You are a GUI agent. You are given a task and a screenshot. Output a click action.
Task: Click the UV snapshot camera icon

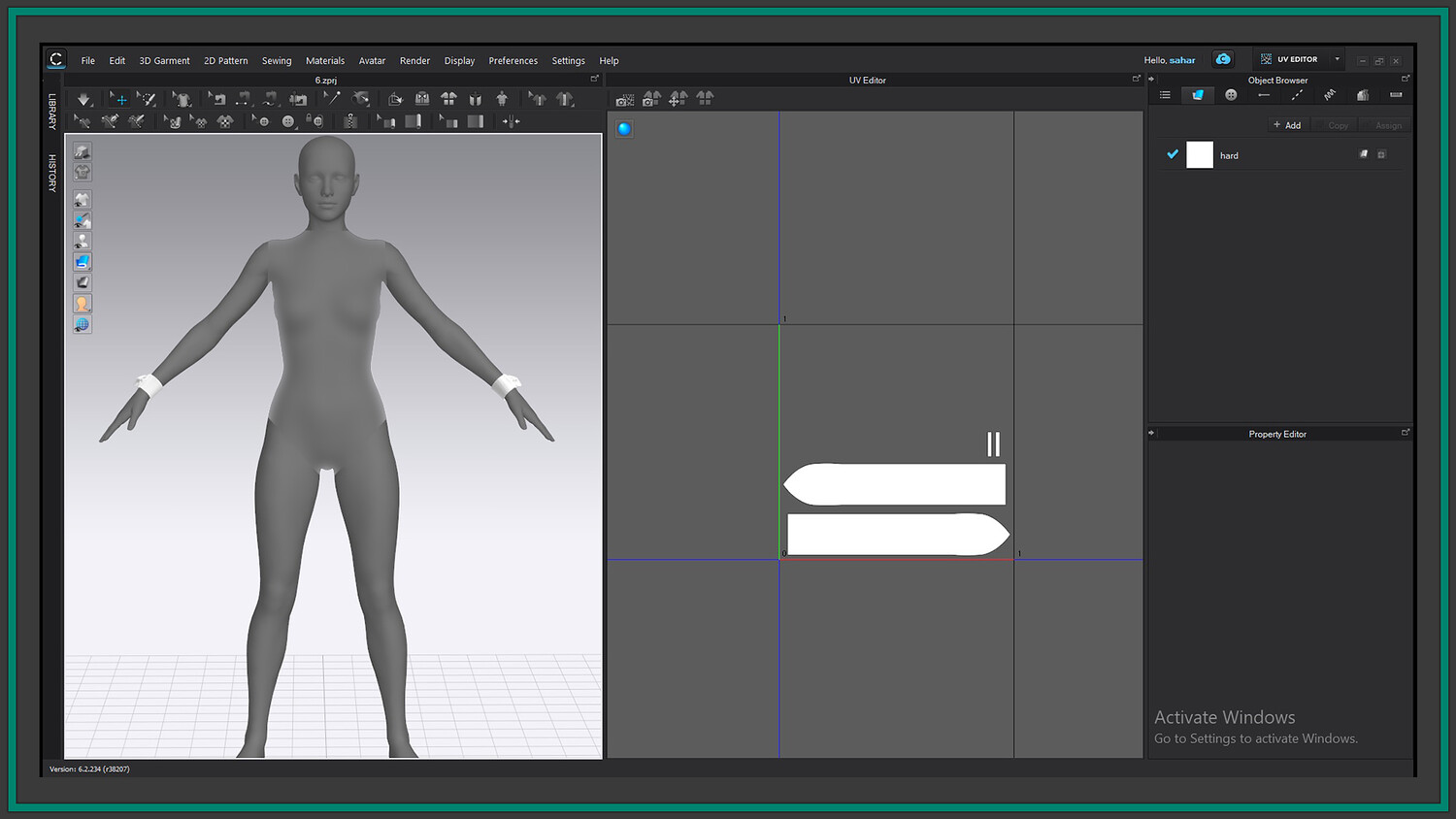(625, 99)
